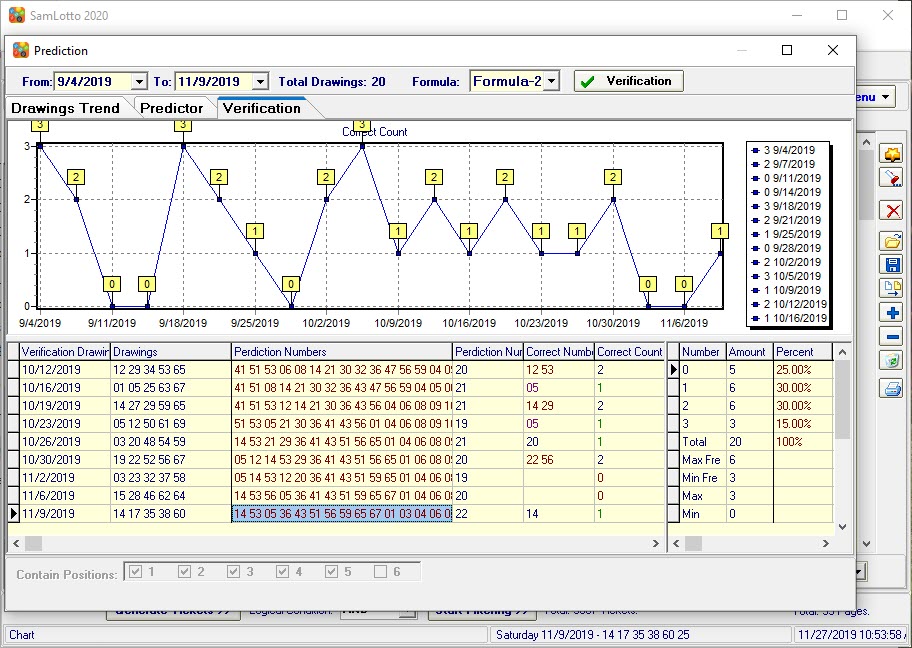Click the verification table horizontal scrollbar left arrow
Image resolution: width=912 pixels, height=648 pixels.
(16, 543)
